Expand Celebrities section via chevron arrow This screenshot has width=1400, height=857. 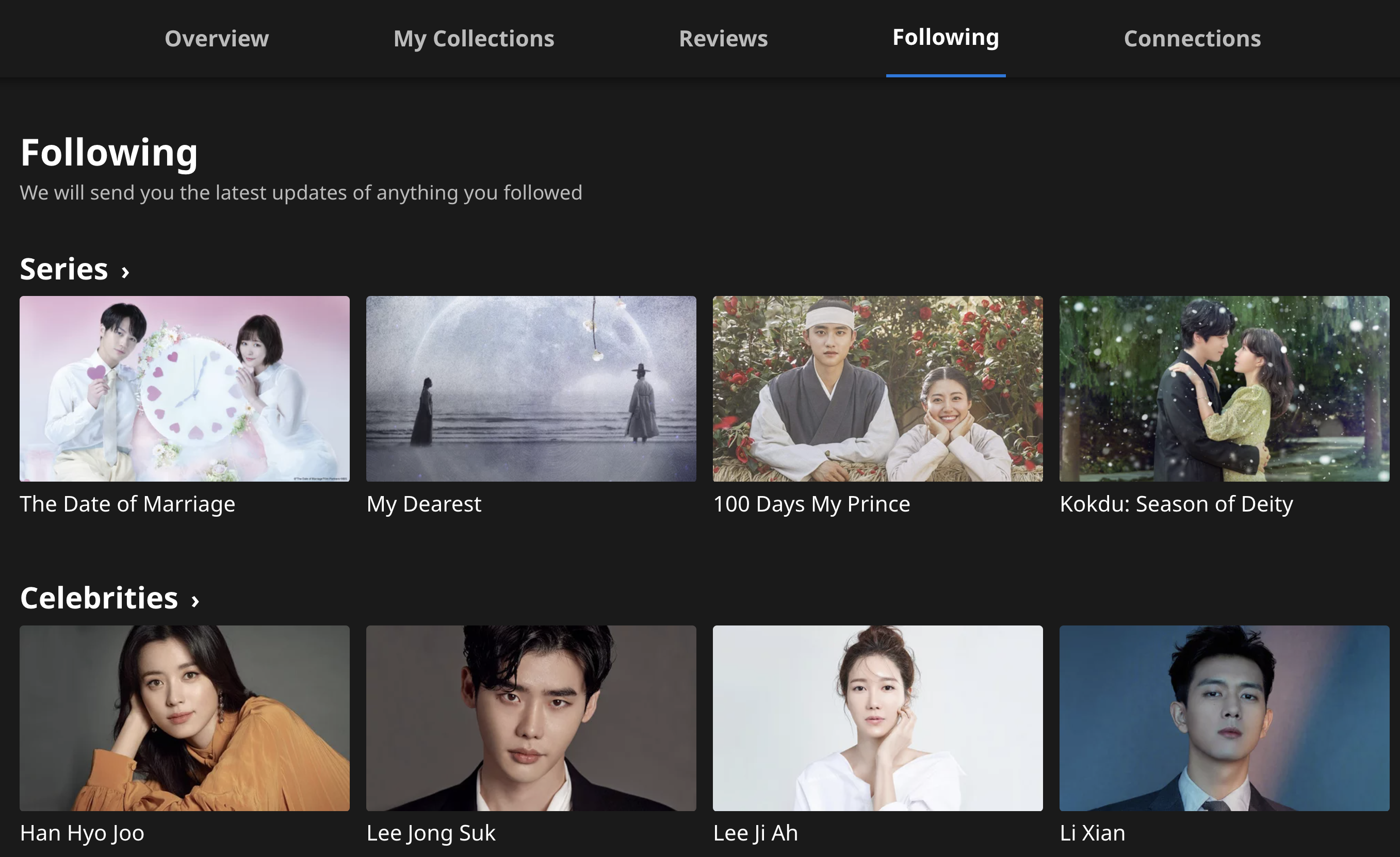(x=196, y=601)
